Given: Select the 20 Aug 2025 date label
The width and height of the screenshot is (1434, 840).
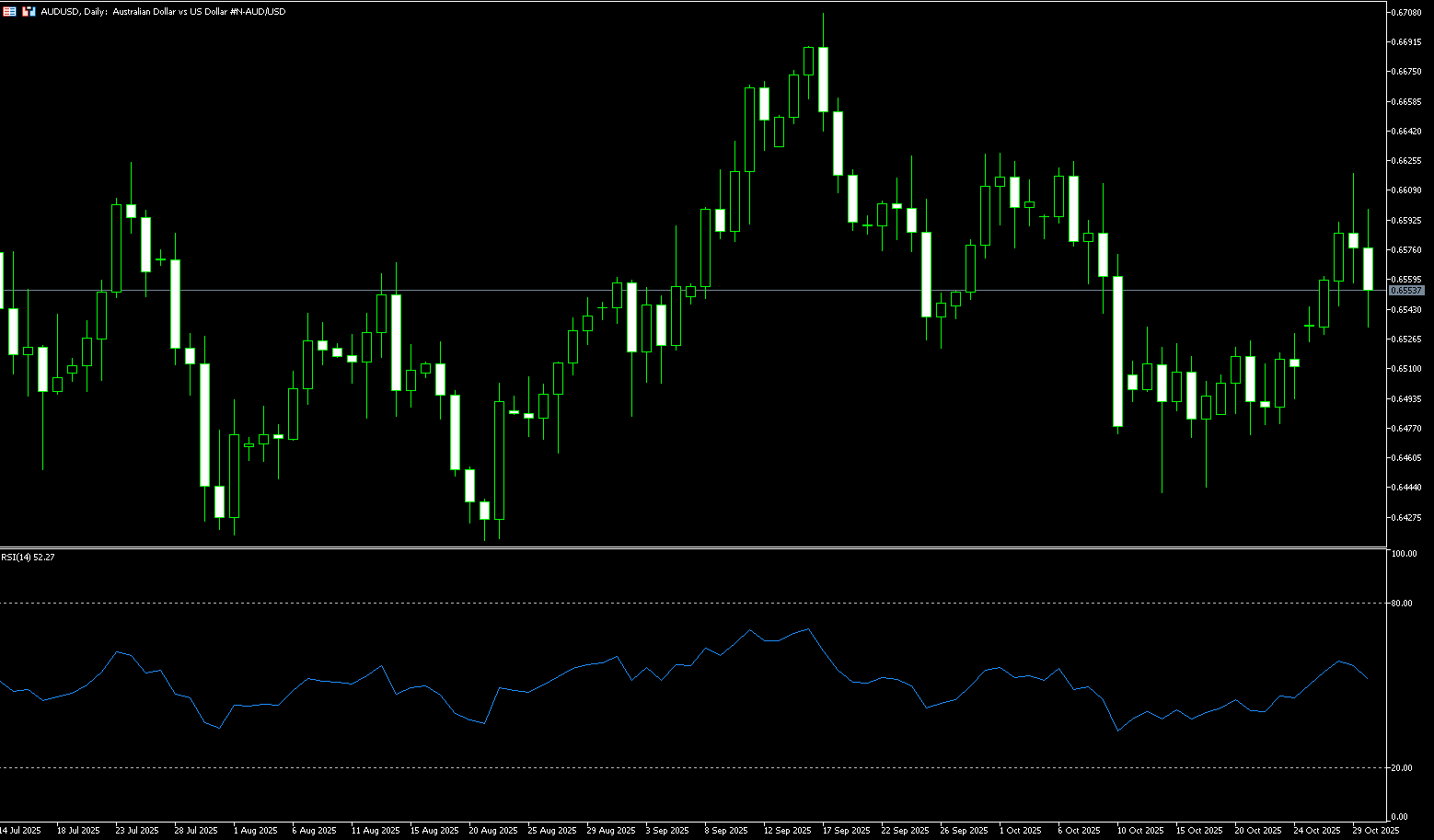Looking at the screenshot, I should 493,831.
